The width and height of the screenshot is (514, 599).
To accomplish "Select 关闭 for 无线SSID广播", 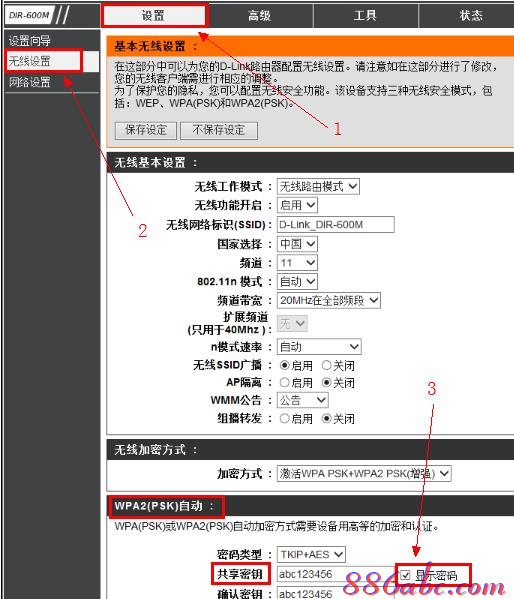I will [x=326, y=365].
